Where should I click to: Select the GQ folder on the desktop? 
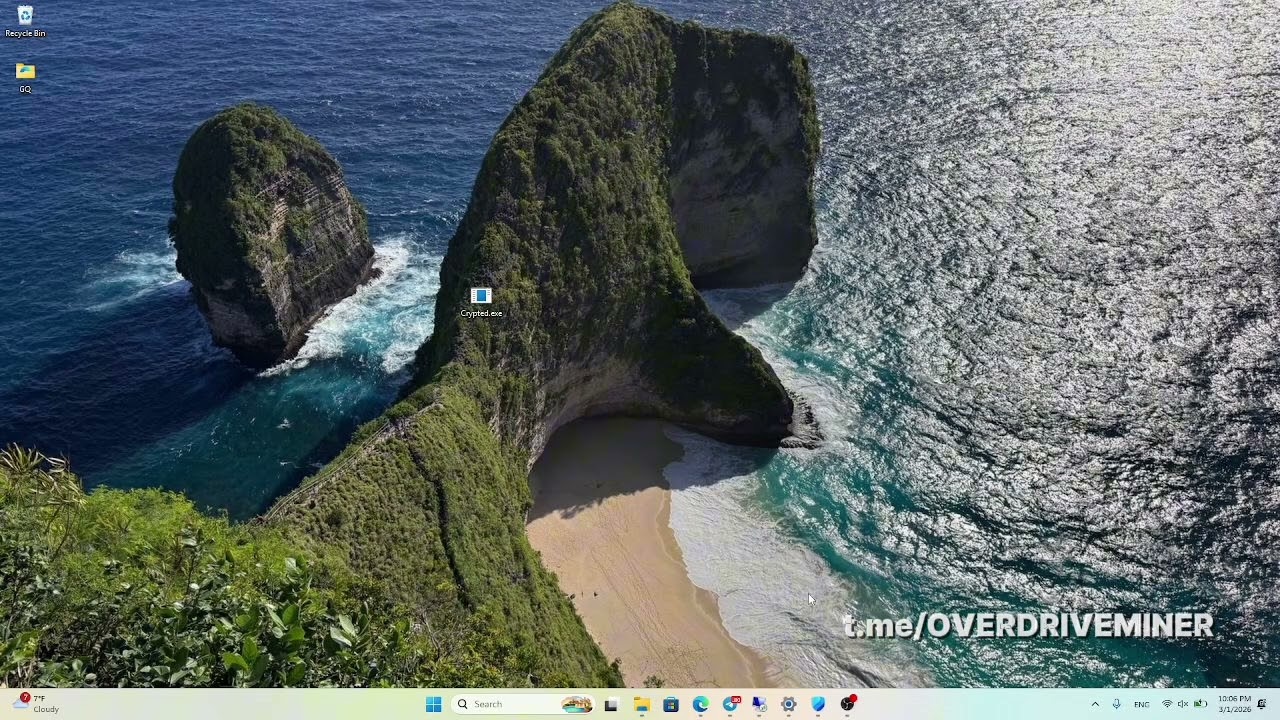pyautogui.click(x=25, y=72)
